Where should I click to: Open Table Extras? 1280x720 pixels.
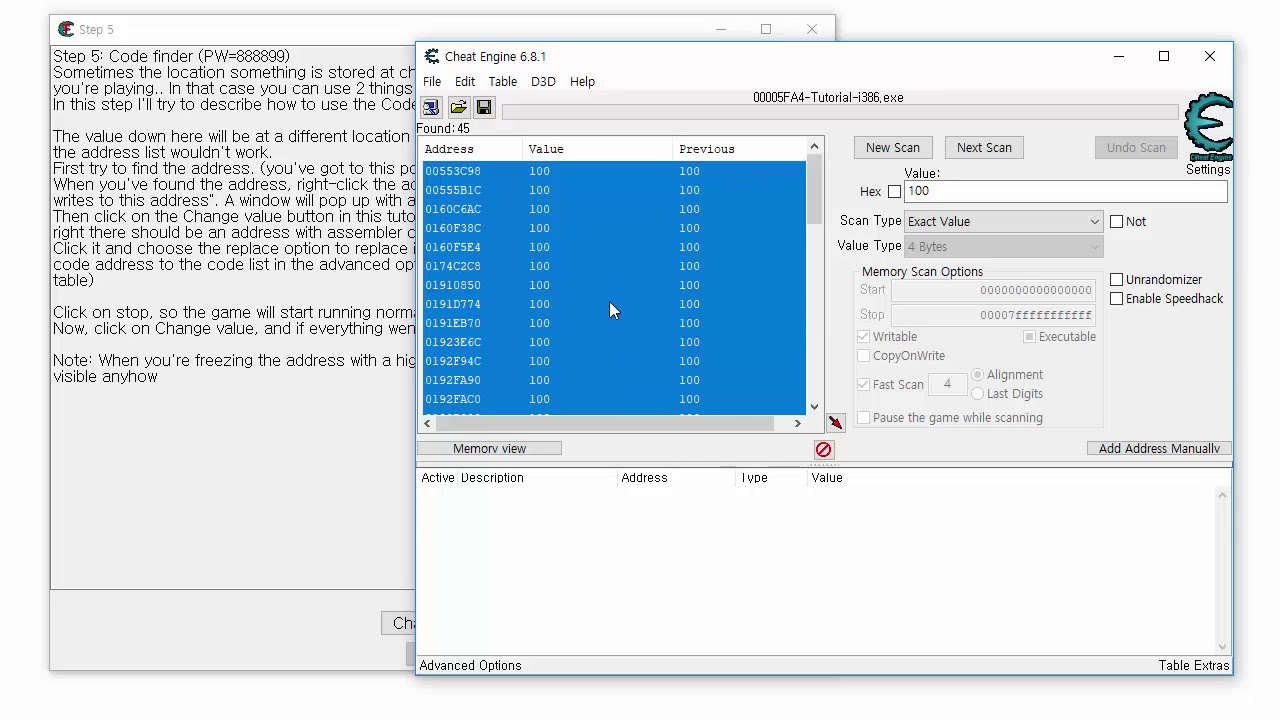pos(1194,666)
